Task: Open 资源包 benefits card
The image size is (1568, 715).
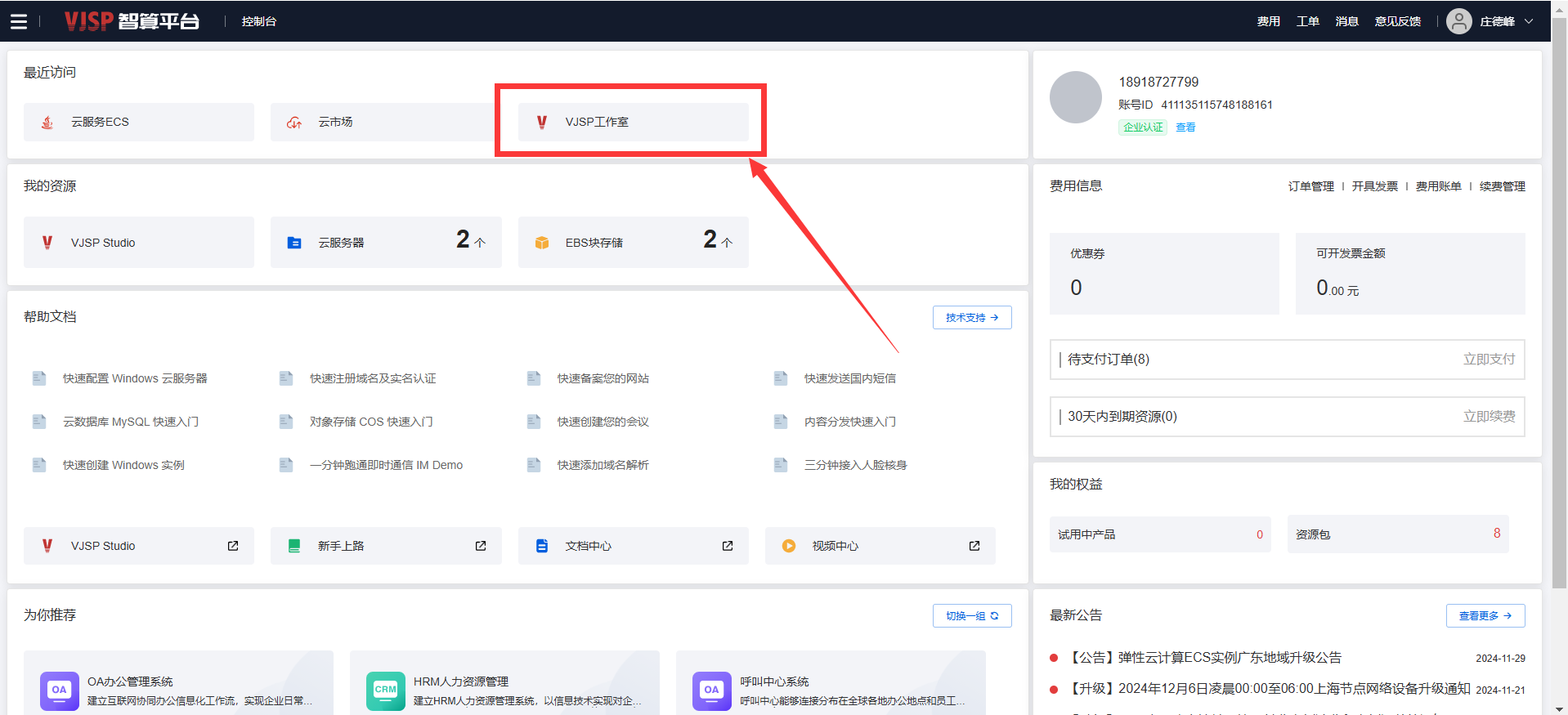Action: (1398, 534)
